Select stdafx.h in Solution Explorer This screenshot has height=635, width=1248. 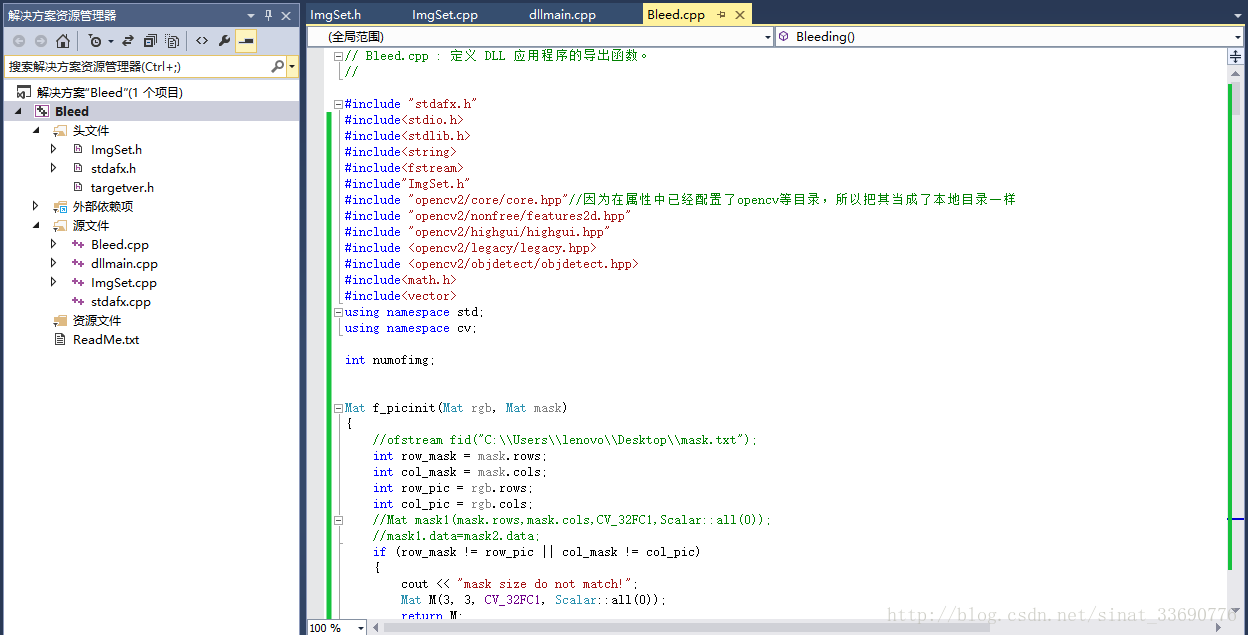coord(113,168)
